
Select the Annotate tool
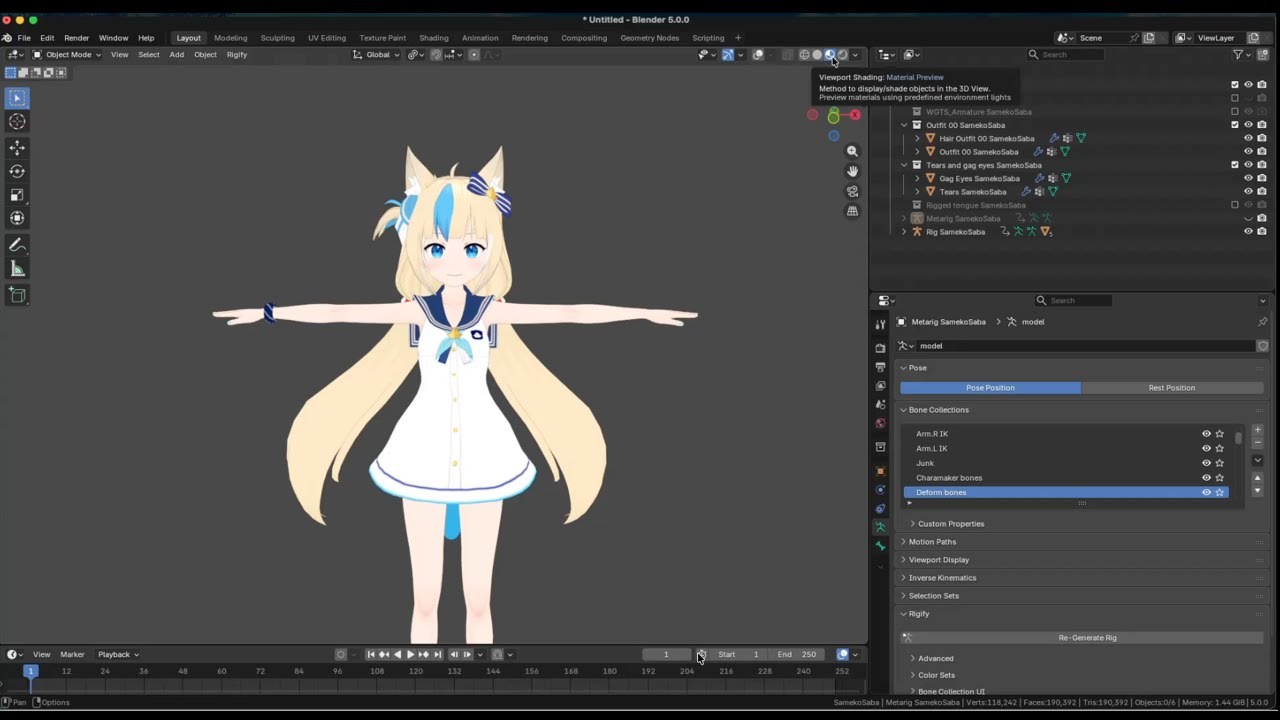point(17,245)
